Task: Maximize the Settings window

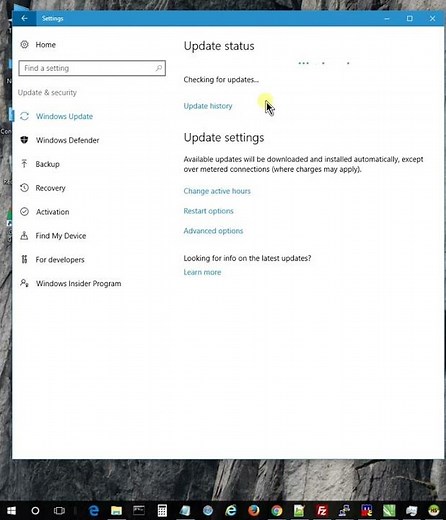Action: click(410, 19)
